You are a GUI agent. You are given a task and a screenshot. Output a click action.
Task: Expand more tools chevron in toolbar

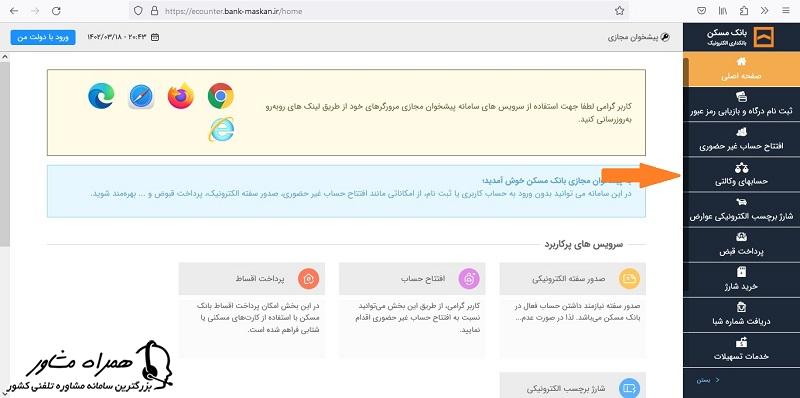[764, 11]
